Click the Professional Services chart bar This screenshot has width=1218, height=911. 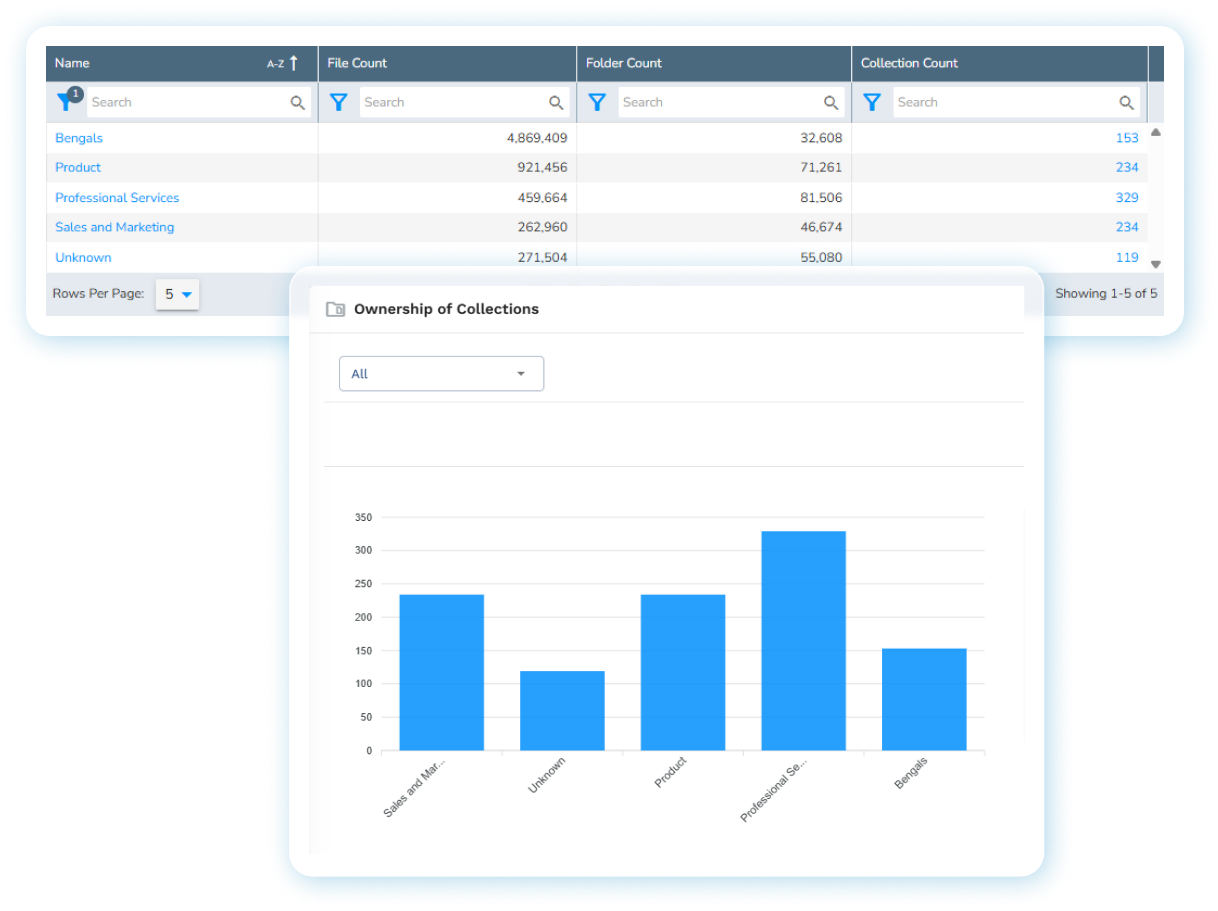tap(803, 640)
